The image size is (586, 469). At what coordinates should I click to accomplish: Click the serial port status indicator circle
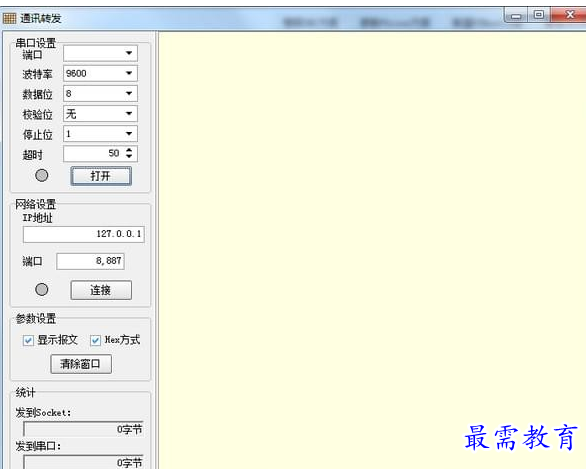41,175
